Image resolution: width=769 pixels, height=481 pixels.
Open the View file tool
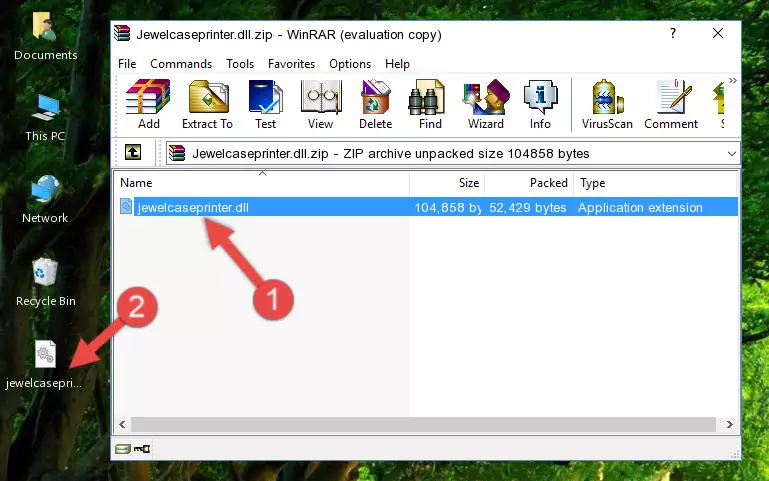pyautogui.click(x=321, y=104)
